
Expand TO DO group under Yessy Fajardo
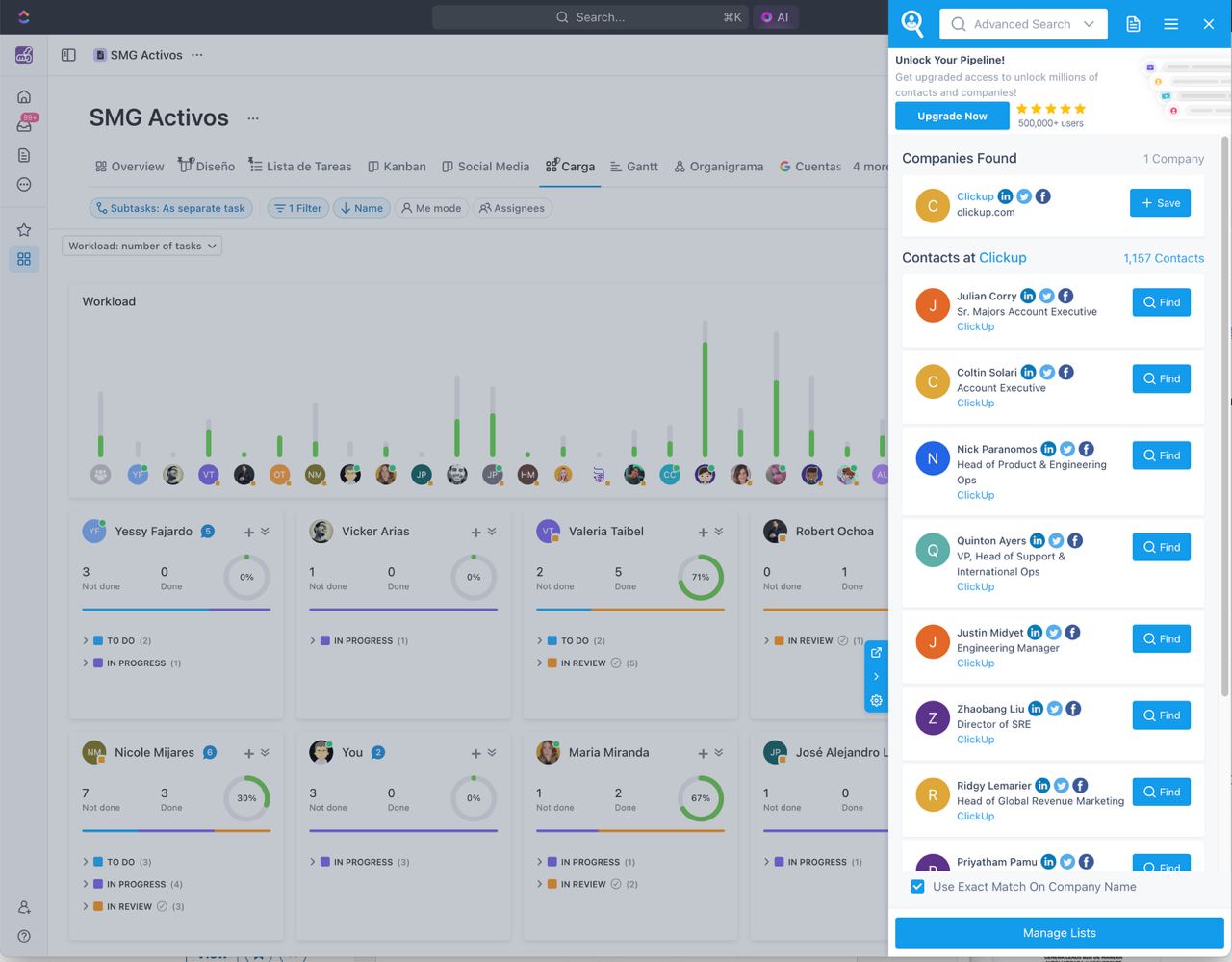tap(86, 640)
